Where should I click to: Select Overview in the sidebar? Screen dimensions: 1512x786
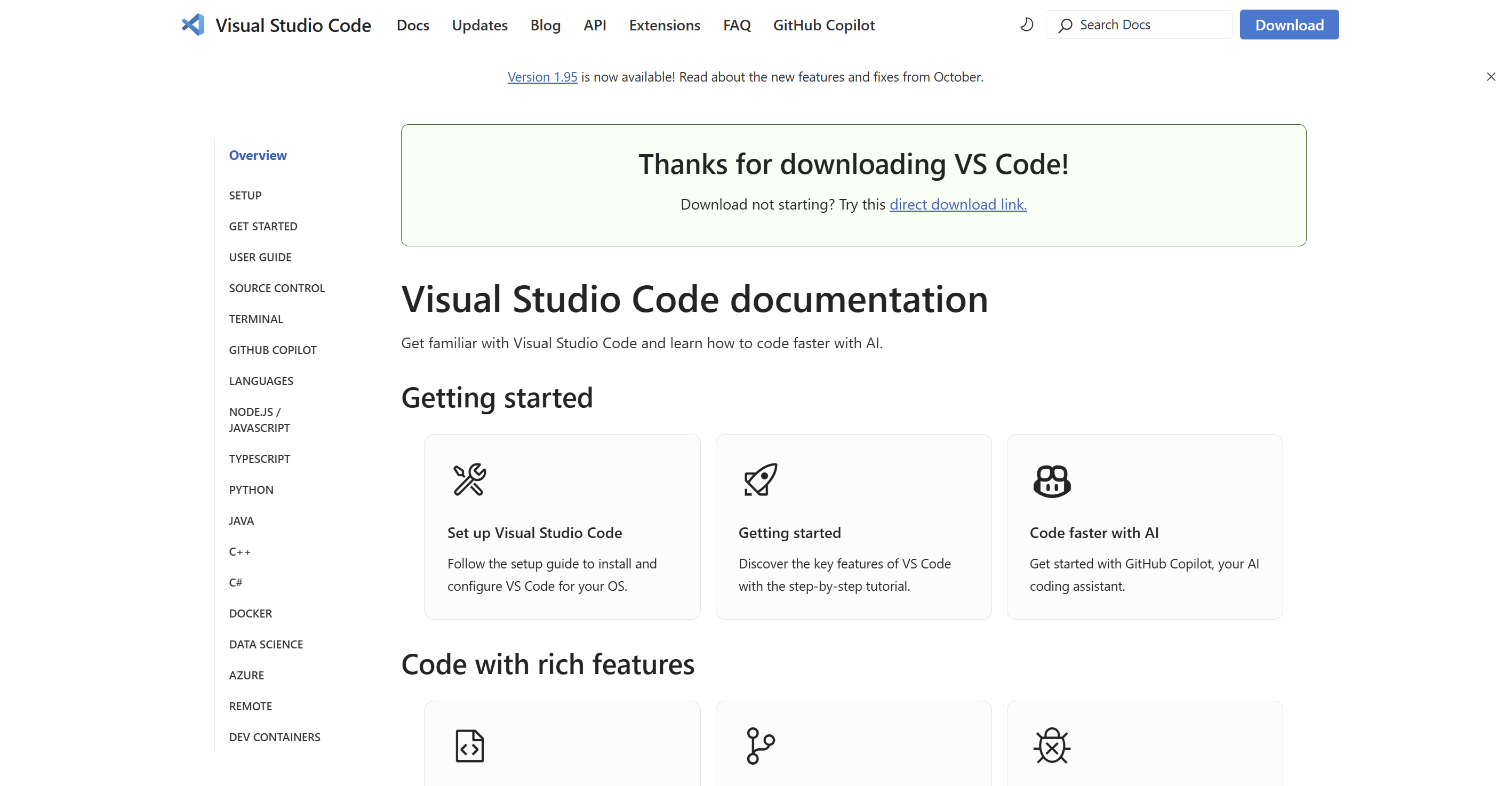coord(258,155)
